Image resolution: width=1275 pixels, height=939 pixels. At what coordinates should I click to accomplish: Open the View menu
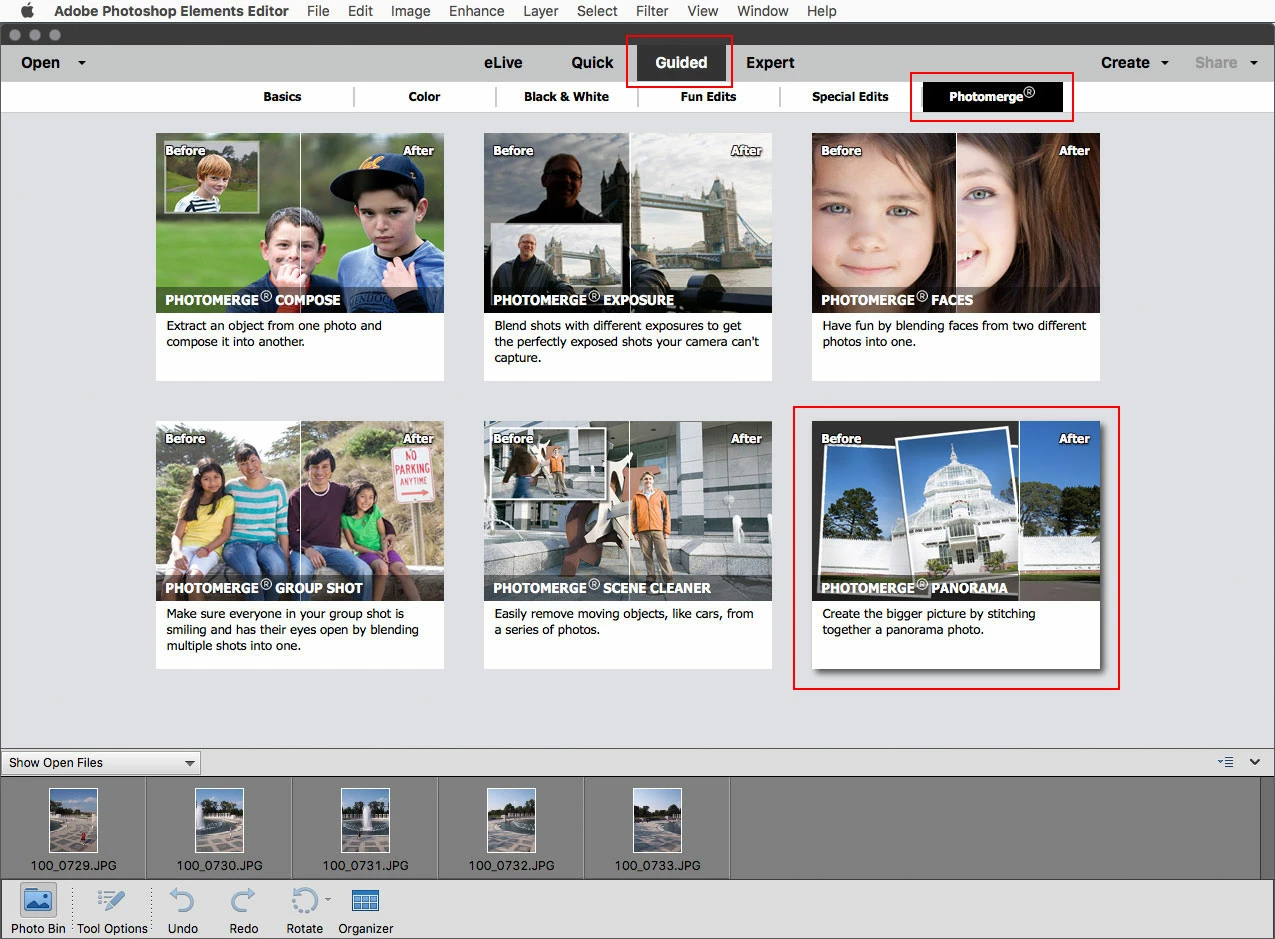click(703, 11)
